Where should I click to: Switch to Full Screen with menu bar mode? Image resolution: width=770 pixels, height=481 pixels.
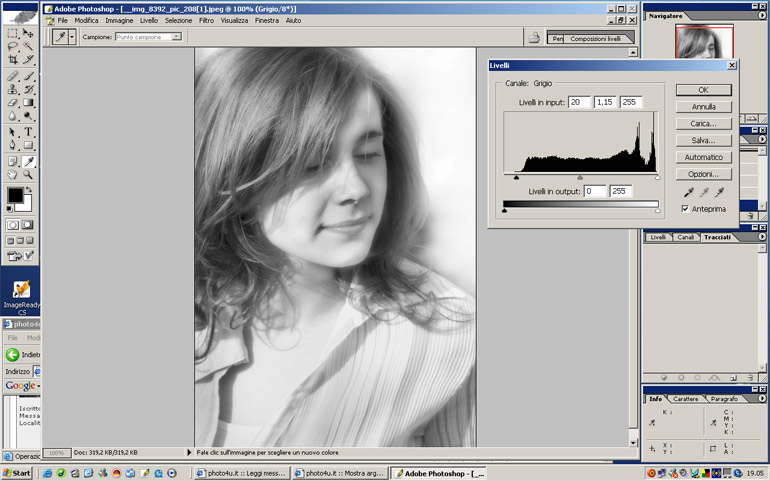point(20,240)
